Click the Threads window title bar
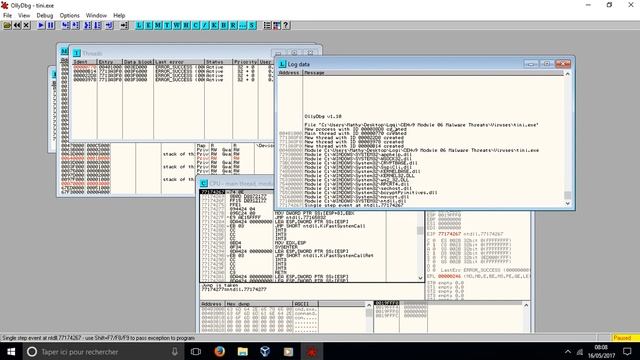 171,53
